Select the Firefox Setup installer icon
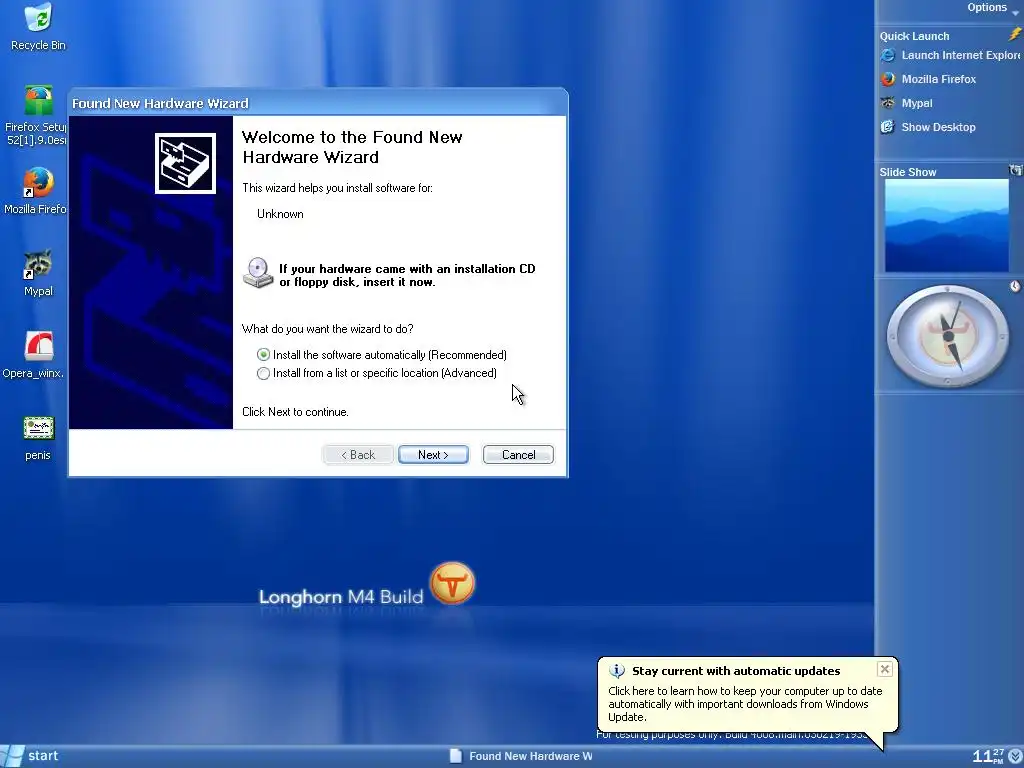 tap(39, 101)
